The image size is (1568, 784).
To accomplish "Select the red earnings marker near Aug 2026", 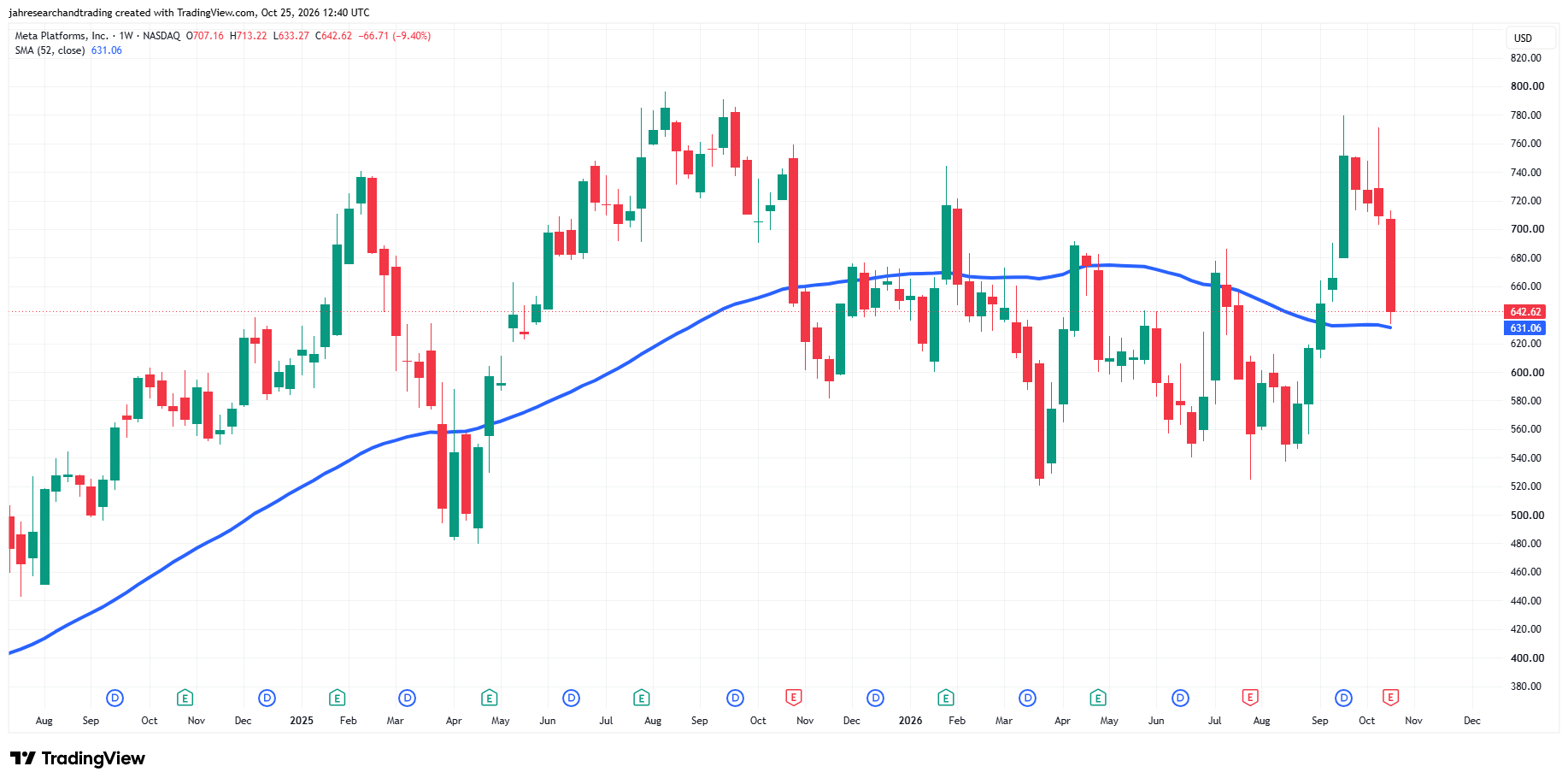I will pyautogui.click(x=1249, y=698).
